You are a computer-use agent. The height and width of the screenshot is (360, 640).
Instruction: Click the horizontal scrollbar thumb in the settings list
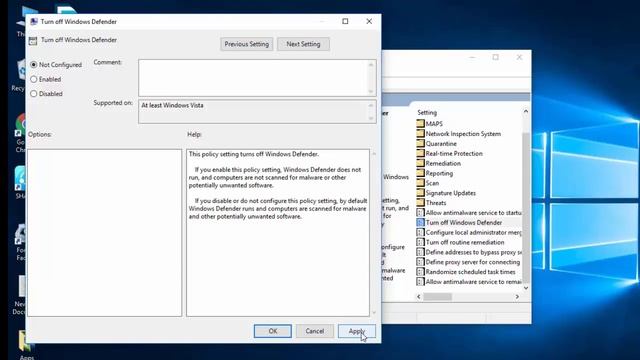(x=438, y=297)
